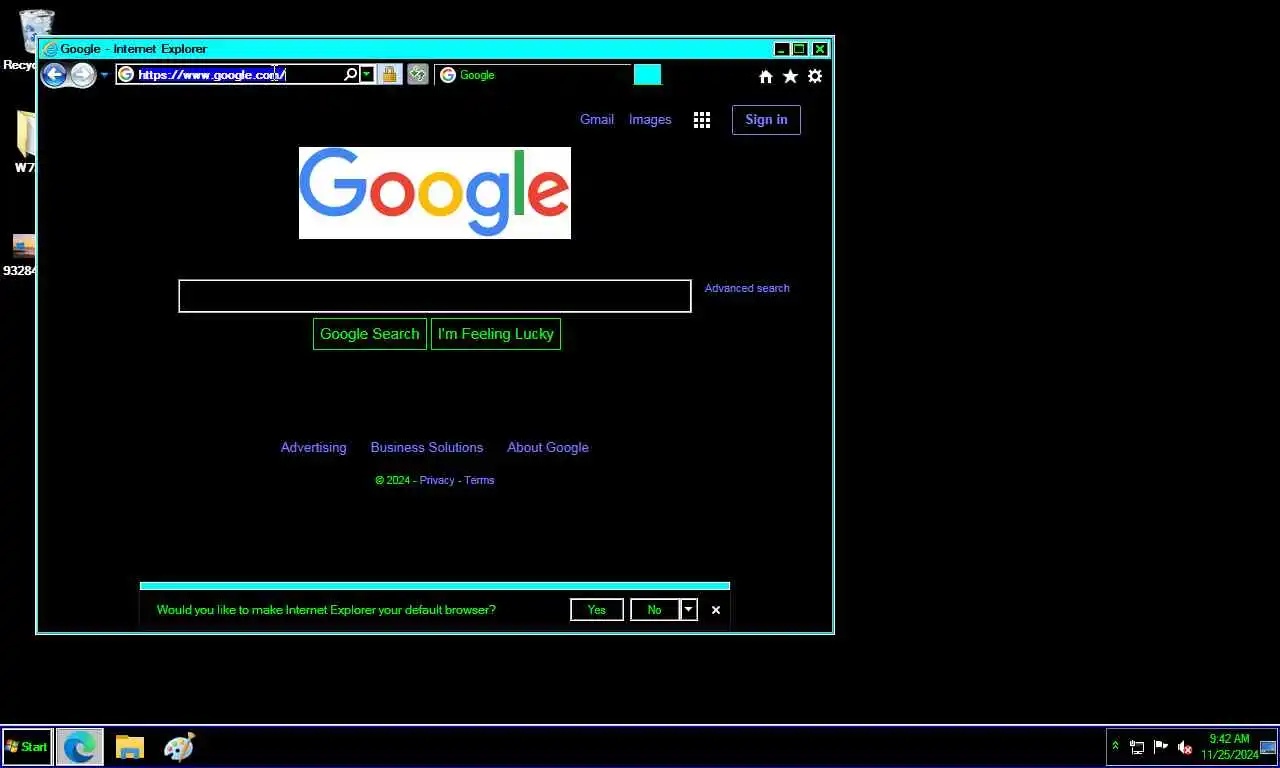Click the address bar search magnifier icon

pos(351,74)
